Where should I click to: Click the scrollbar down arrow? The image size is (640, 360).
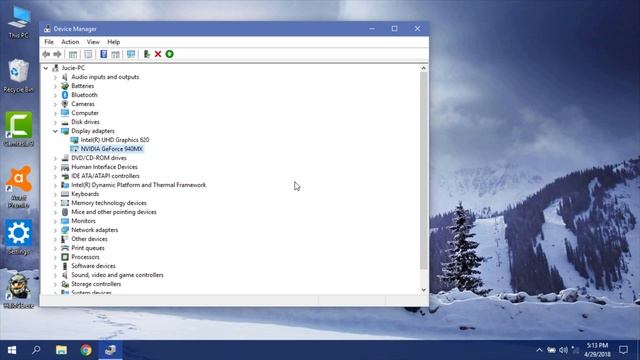click(x=424, y=290)
